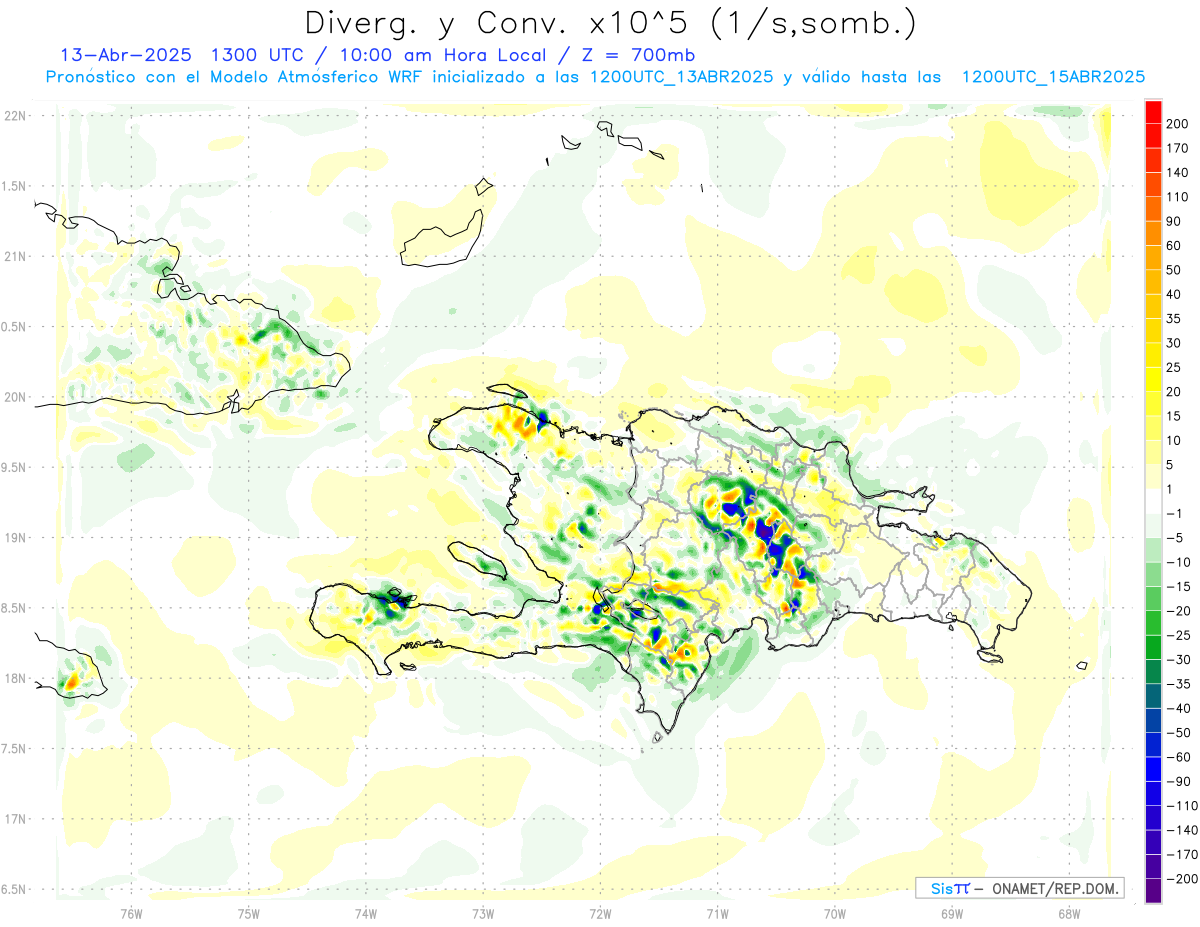Click the '110' color scale value
Image resolution: width=1200 pixels, height=927 pixels.
tap(1178, 197)
